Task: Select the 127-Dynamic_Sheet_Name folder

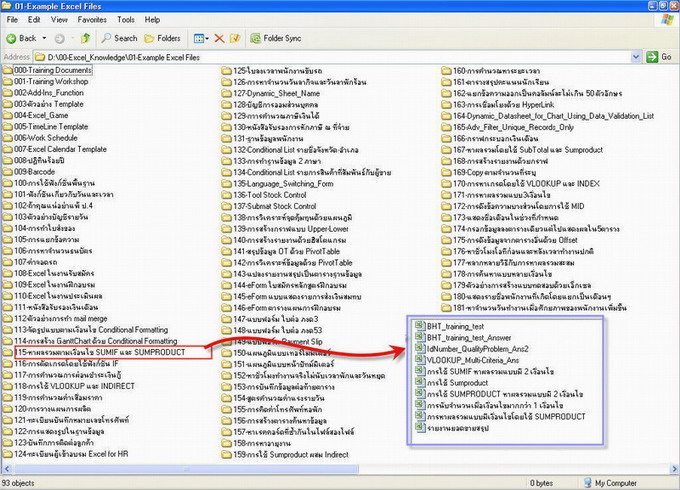Action: point(271,93)
